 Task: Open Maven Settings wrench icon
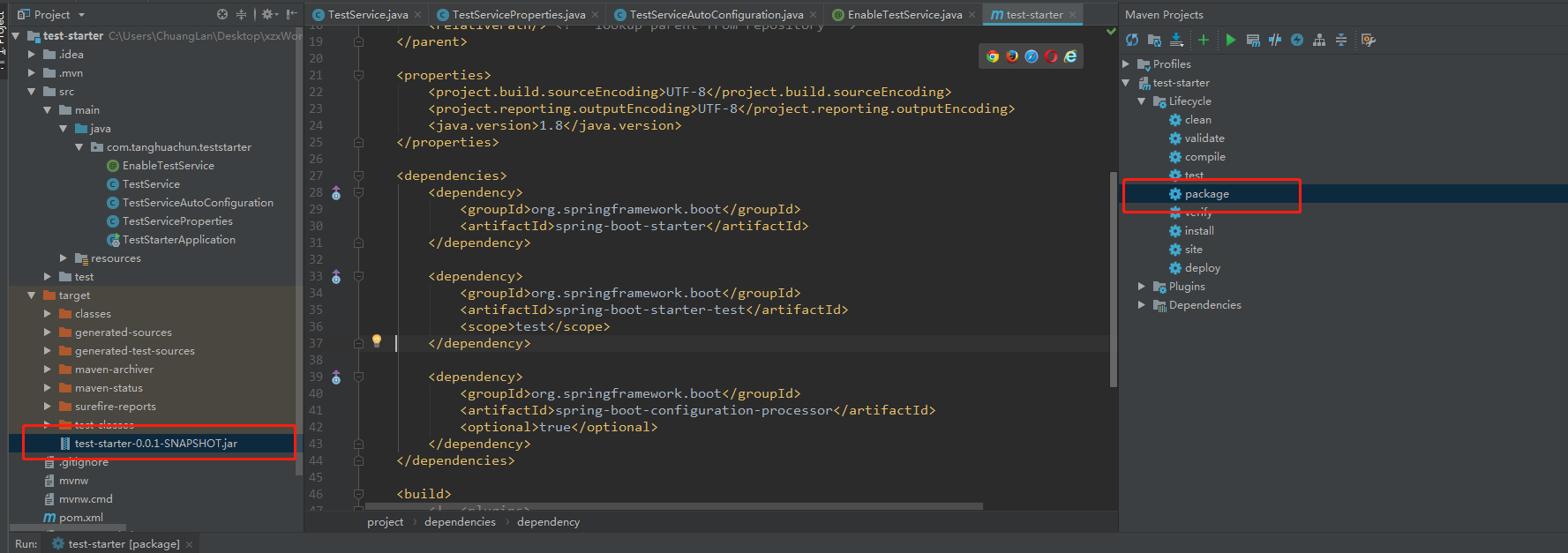click(x=1369, y=40)
